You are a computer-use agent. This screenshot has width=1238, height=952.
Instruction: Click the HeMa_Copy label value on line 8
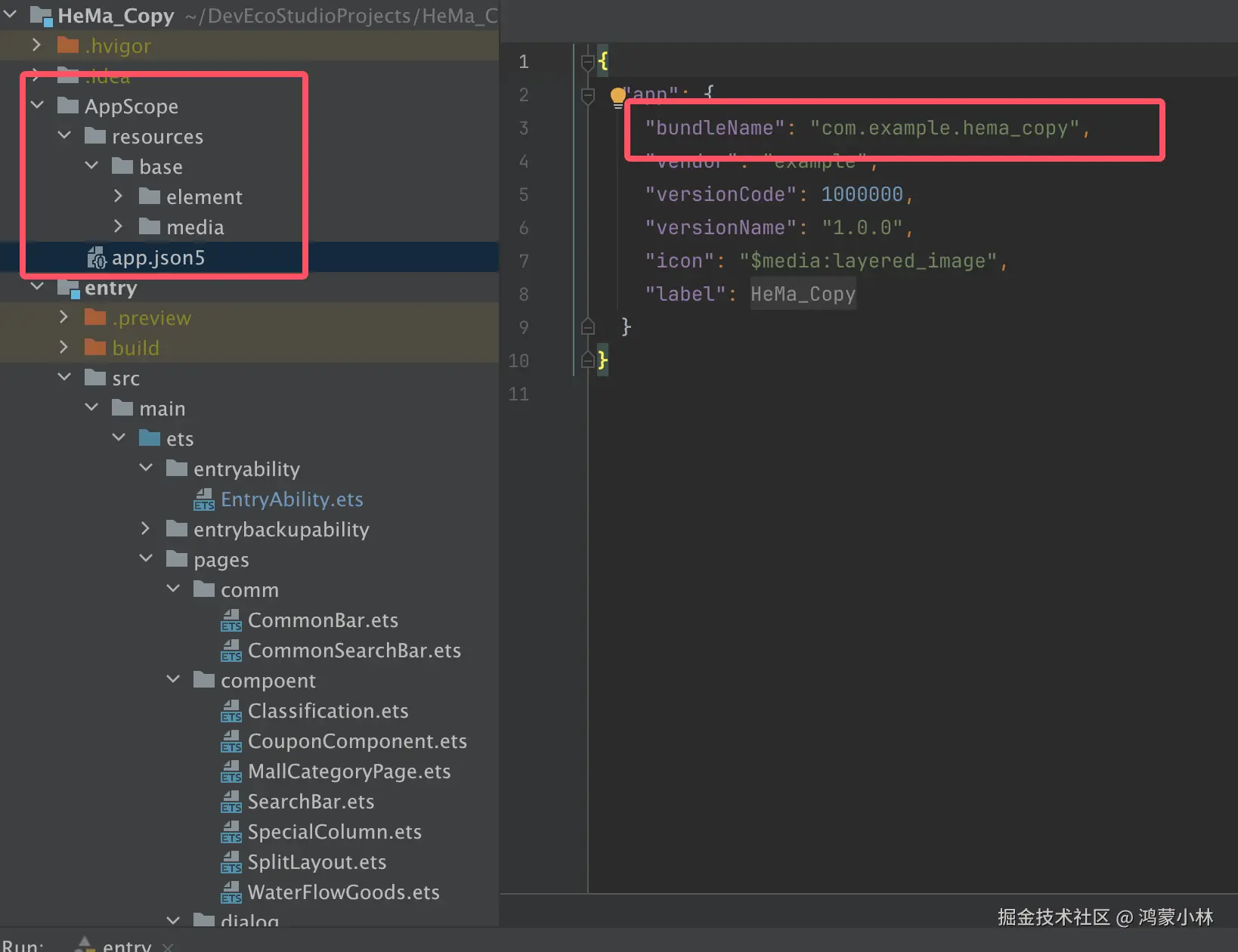coord(803,295)
